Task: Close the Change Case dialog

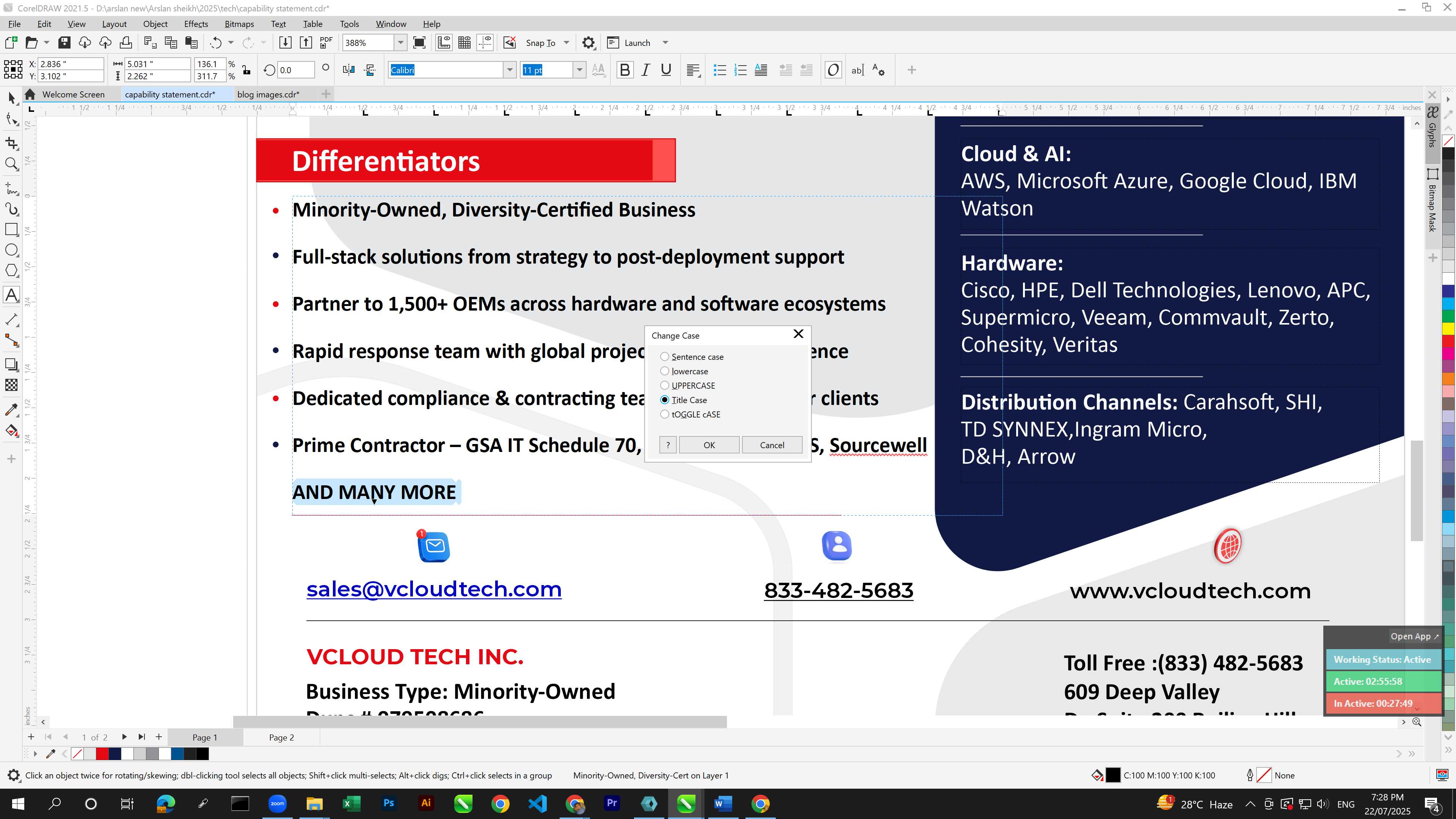Action: coord(798,334)
